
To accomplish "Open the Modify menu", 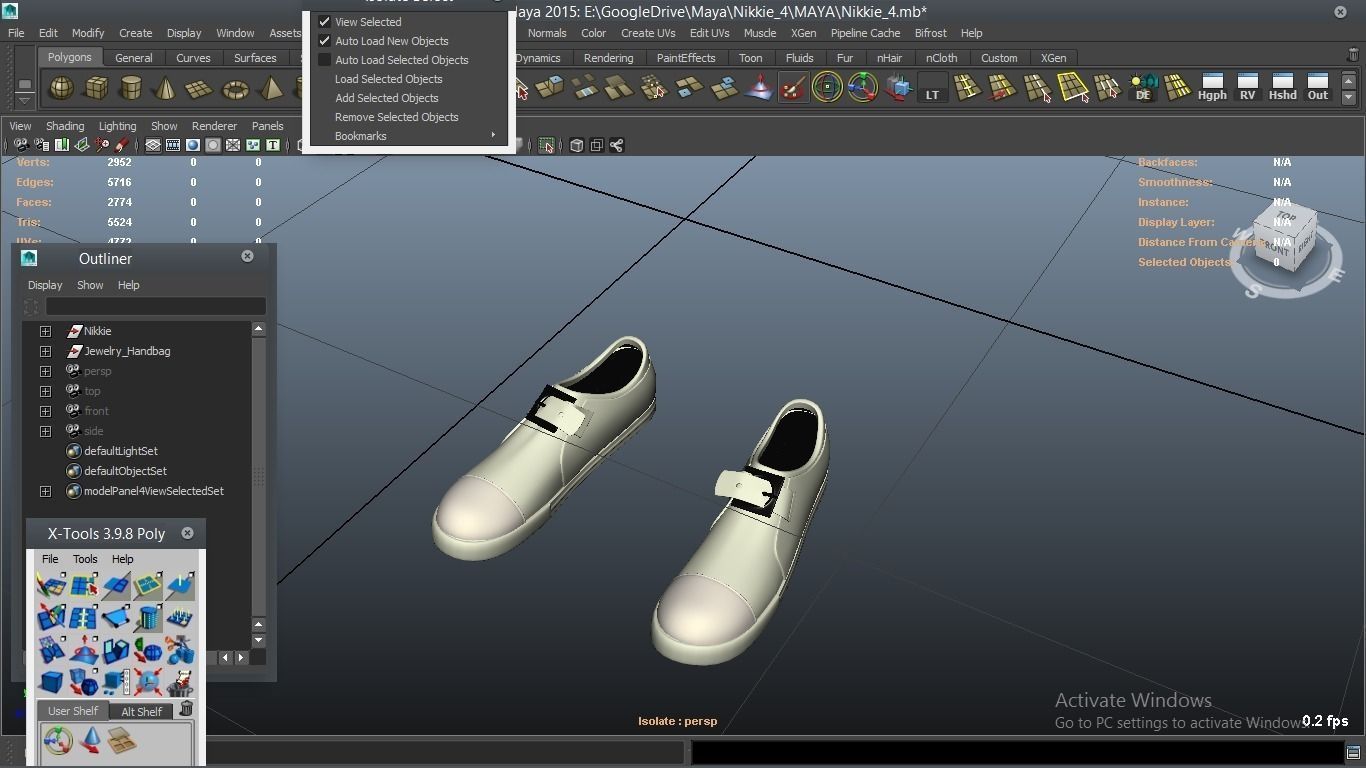I will click(x=88, y=33).
